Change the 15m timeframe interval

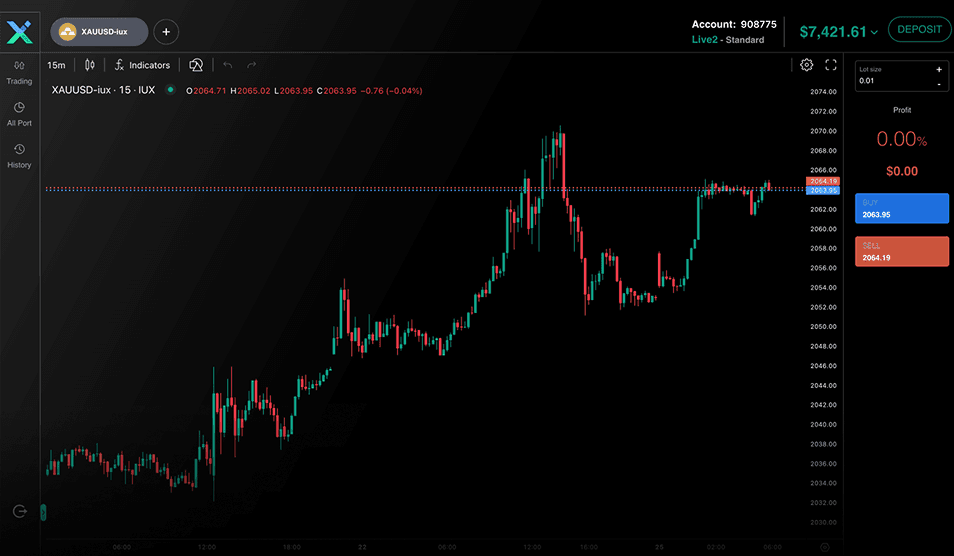[x=56, y=65]
